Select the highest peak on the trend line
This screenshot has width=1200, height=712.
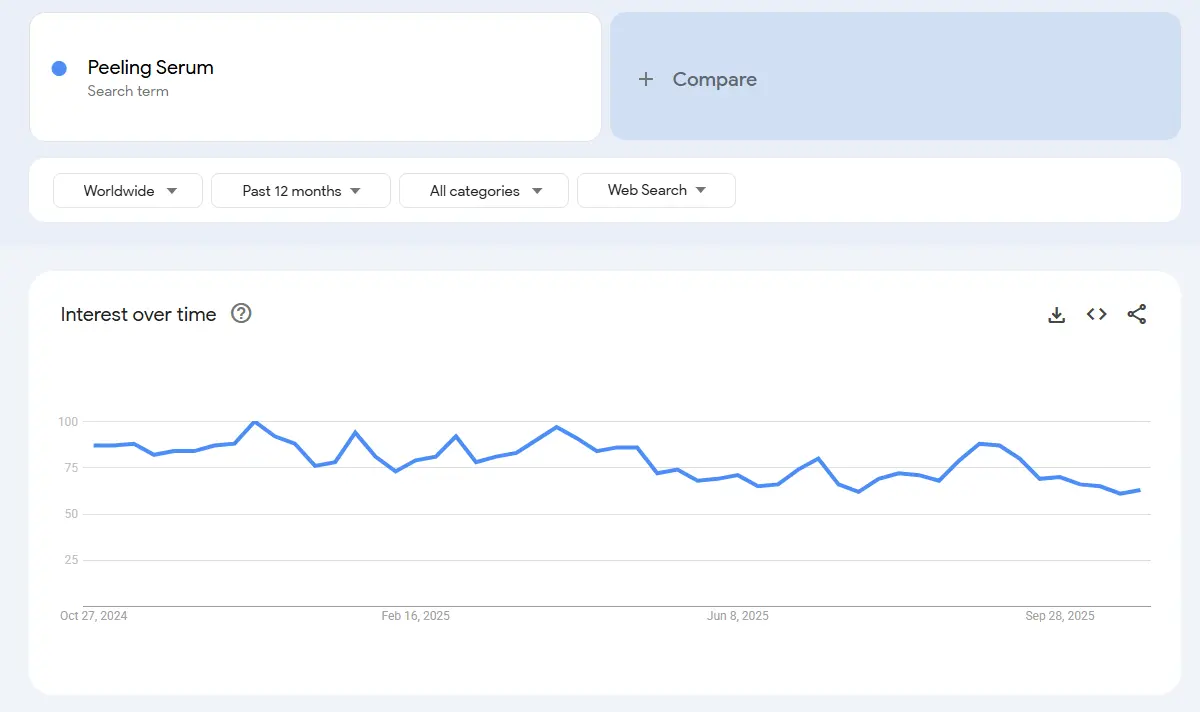click(255, 422)
